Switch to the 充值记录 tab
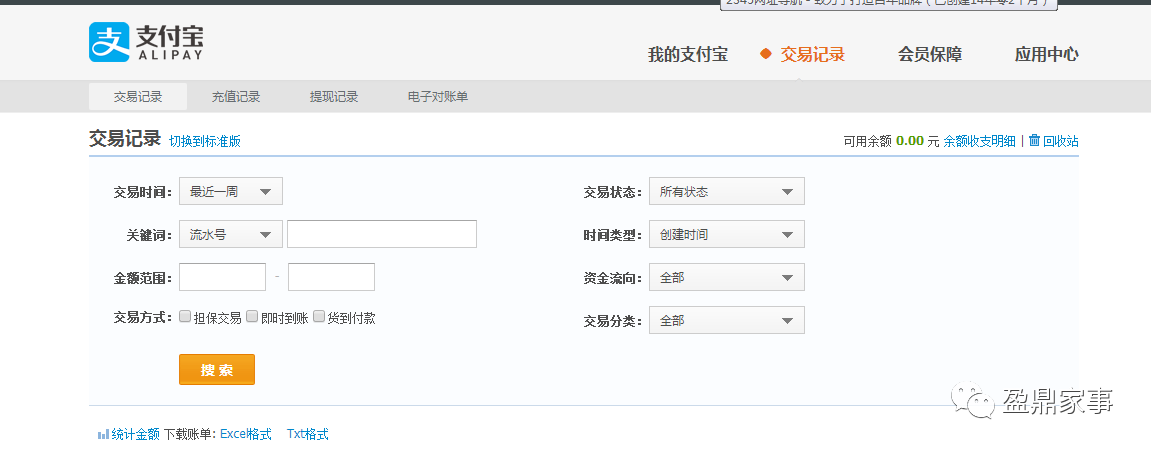 (236, 97)
